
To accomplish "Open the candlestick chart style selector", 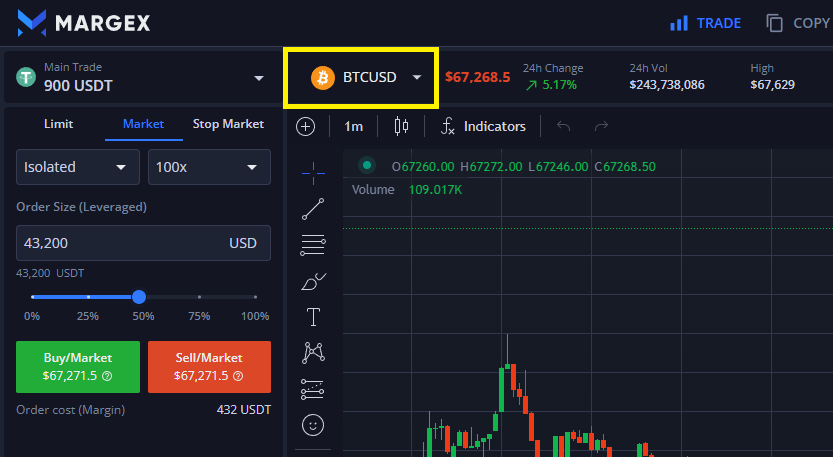I will pyautogui.click(x=402, y=126).
